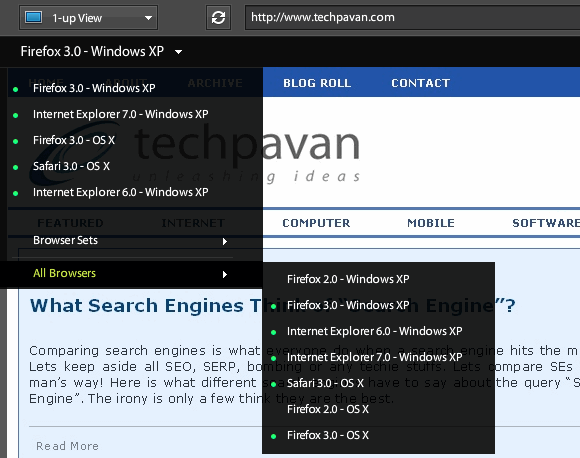Open the 1-up View dropdown
580x458 pixels.
[x=88, y=17]
